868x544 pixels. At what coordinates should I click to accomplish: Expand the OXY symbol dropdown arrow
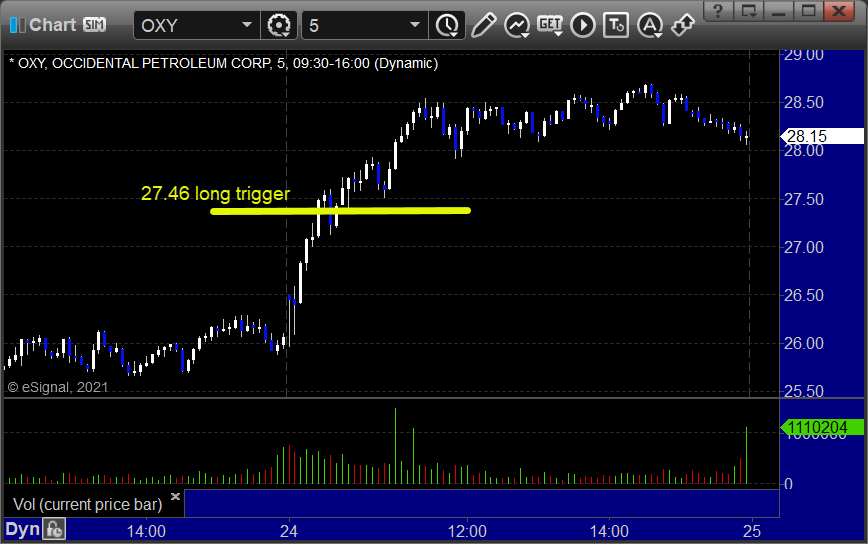coord(247,25)
